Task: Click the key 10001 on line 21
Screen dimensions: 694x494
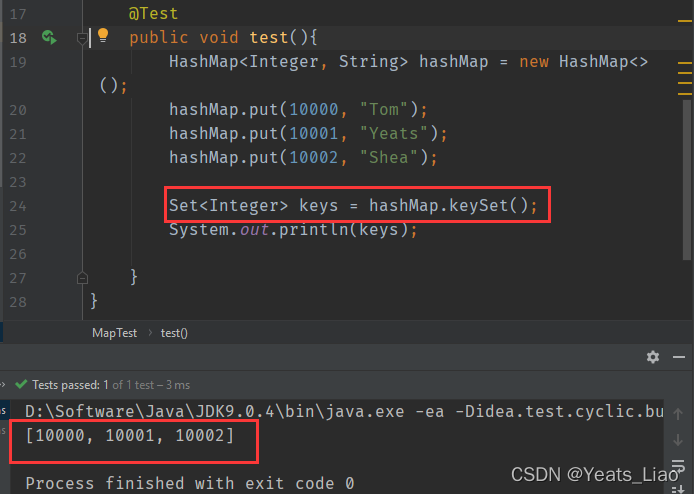Action: coord(314,133)
